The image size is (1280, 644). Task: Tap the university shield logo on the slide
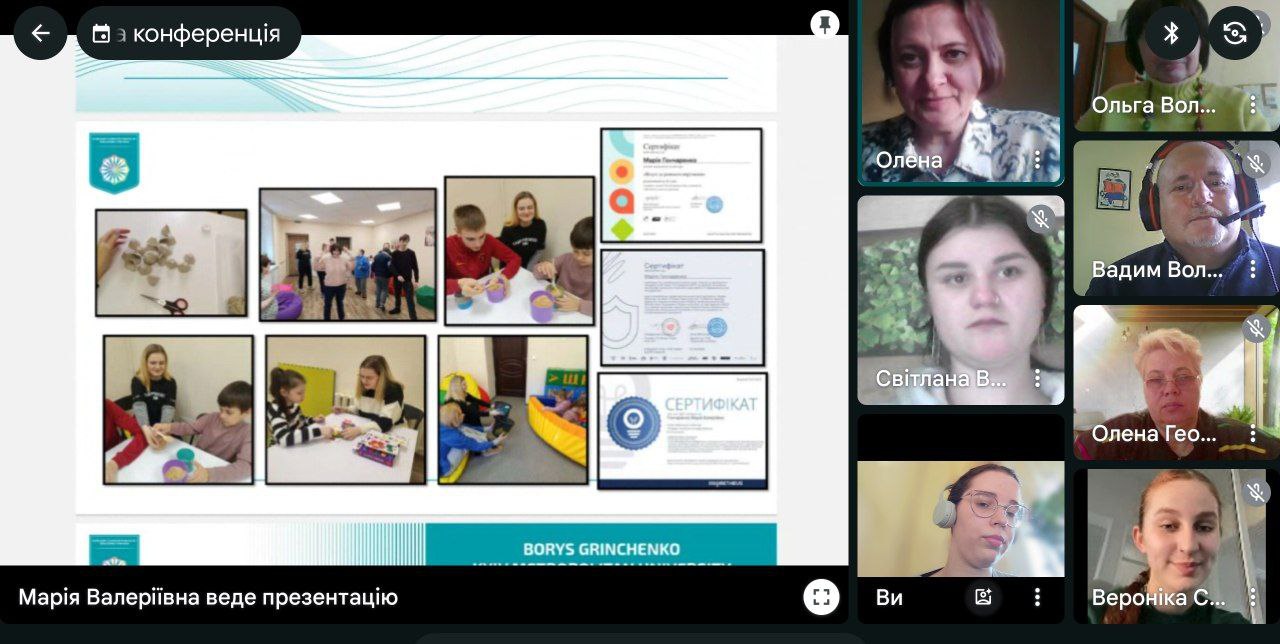pos(114,162)
